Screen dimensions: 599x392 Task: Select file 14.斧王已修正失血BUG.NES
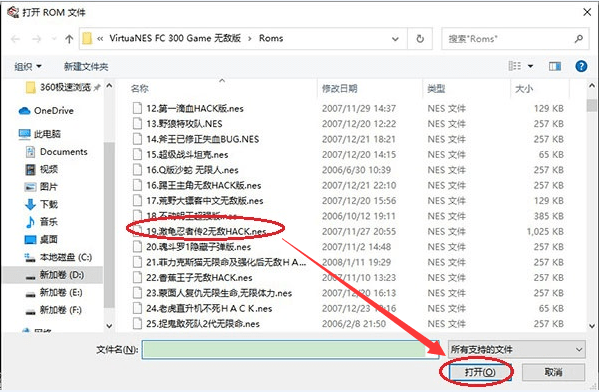click(202, 139)
